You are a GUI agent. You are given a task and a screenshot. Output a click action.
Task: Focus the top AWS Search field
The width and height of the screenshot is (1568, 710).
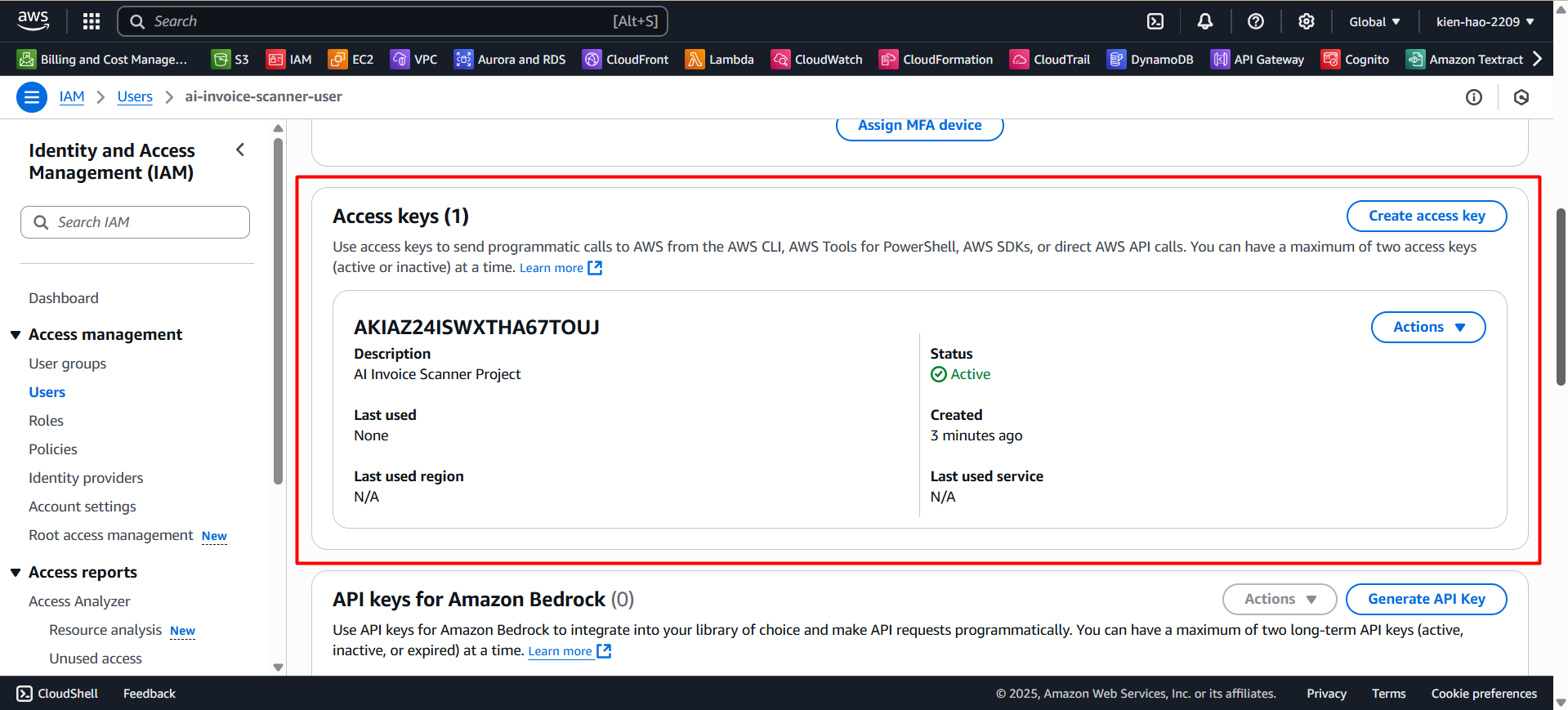click(393, 21)
